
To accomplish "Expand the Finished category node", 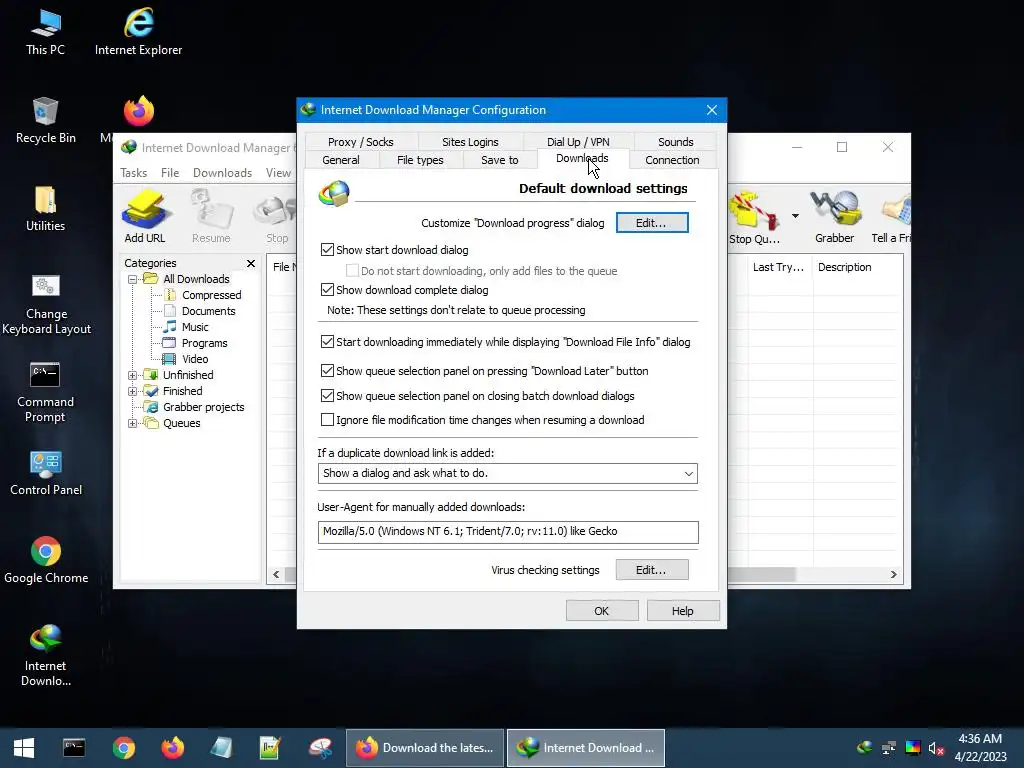I will click(133, 391).
